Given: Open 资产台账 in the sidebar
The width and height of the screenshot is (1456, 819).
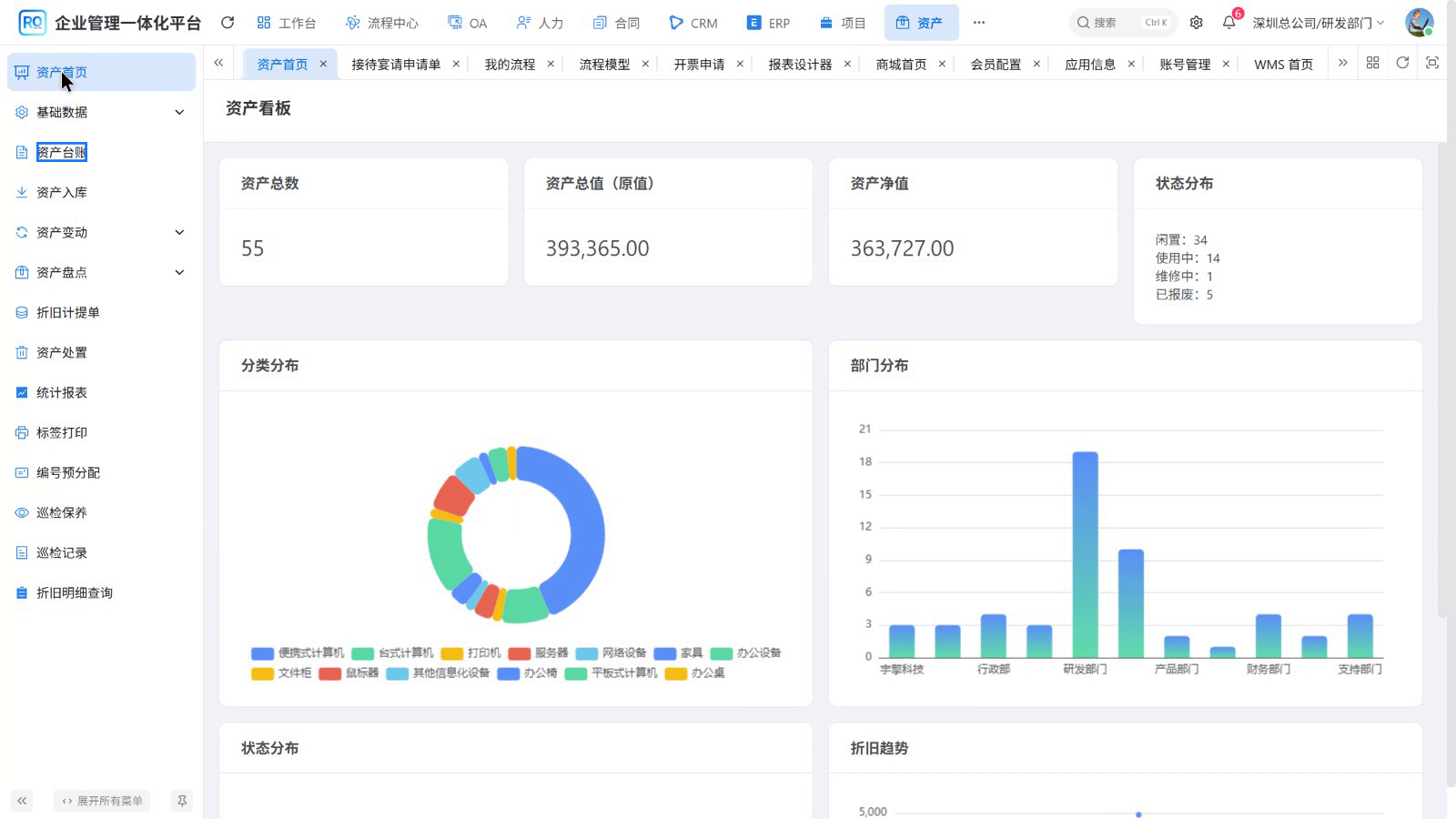Looking at the screenshot, I should pyautogui.click(x=101, y=152).
